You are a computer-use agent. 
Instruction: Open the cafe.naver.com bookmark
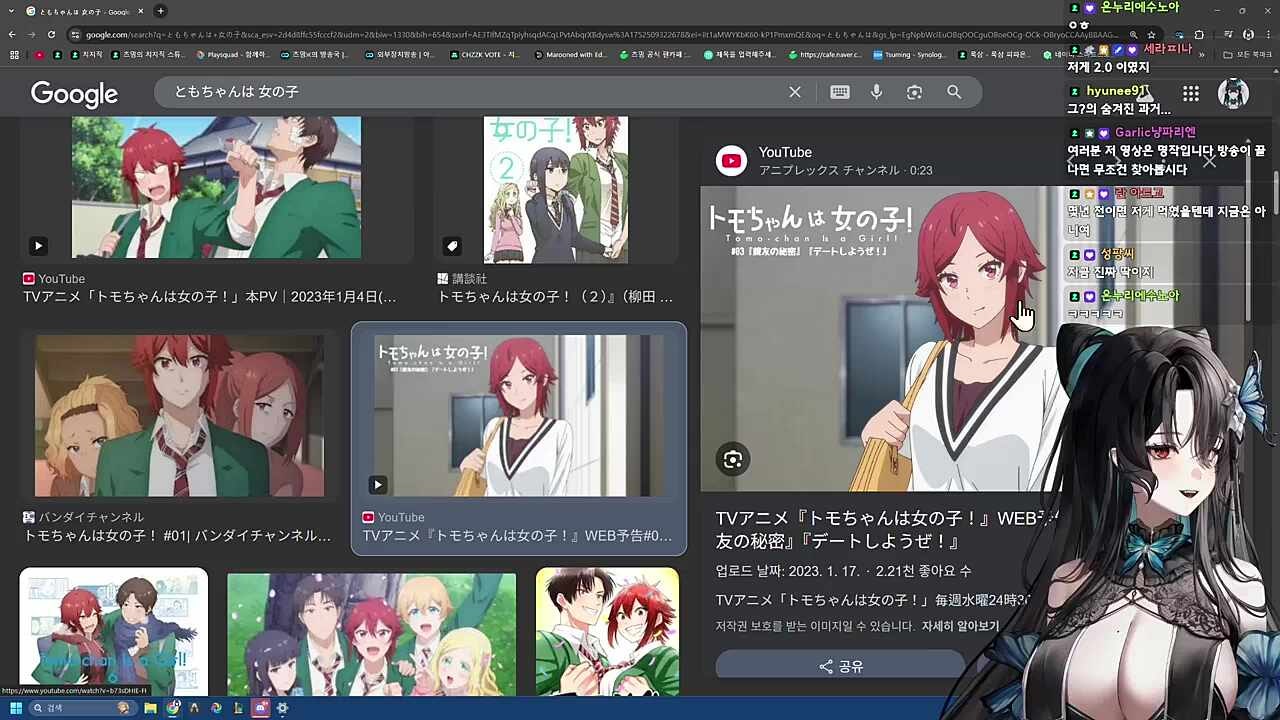[x=824, y=55]
